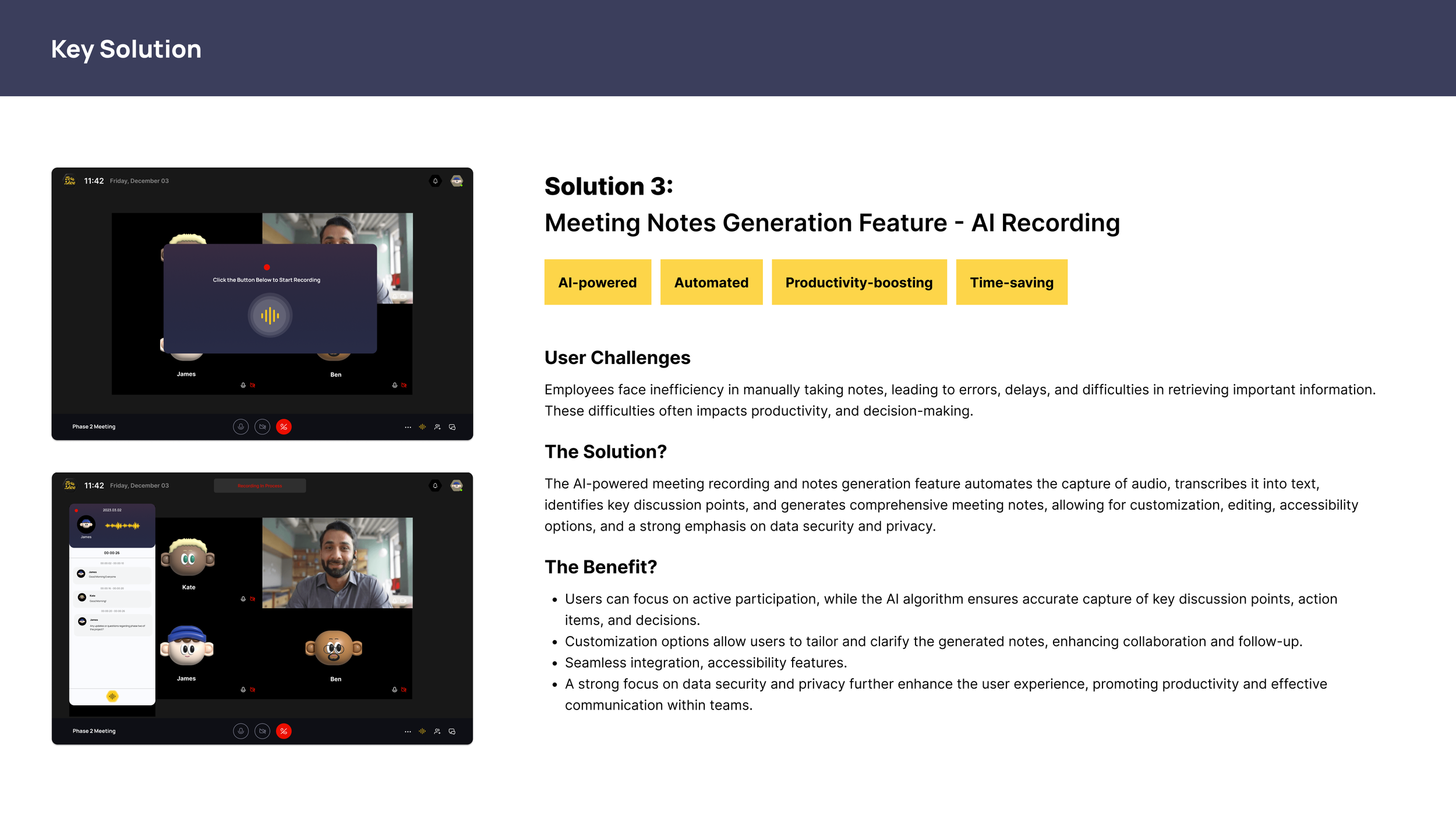Click the notification bell in the upper meeting mockup
Viewport: 1456px width, 819px height.
pyautogui.click(x=435, y=181)
